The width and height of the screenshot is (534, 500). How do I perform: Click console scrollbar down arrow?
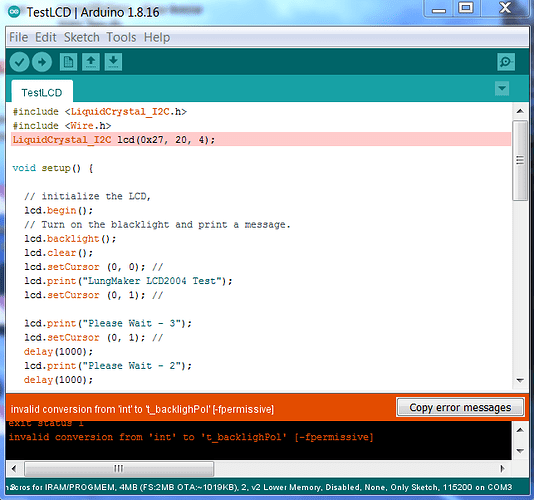[520, 451]
